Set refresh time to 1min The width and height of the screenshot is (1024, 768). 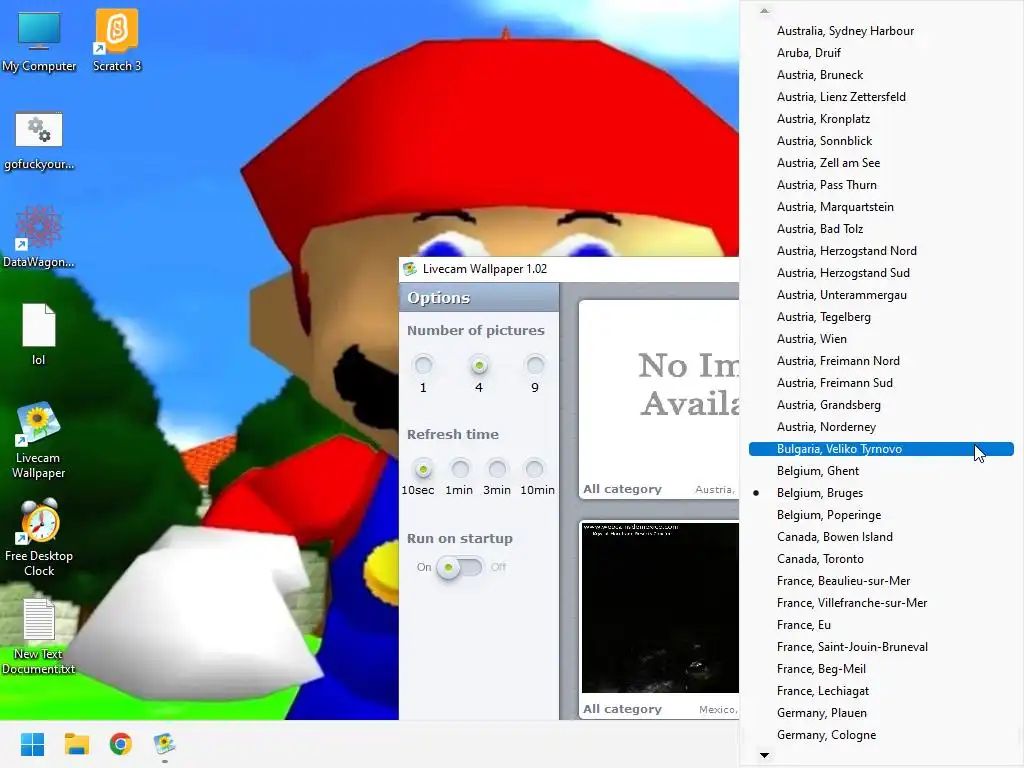click(x=460, y=468)
